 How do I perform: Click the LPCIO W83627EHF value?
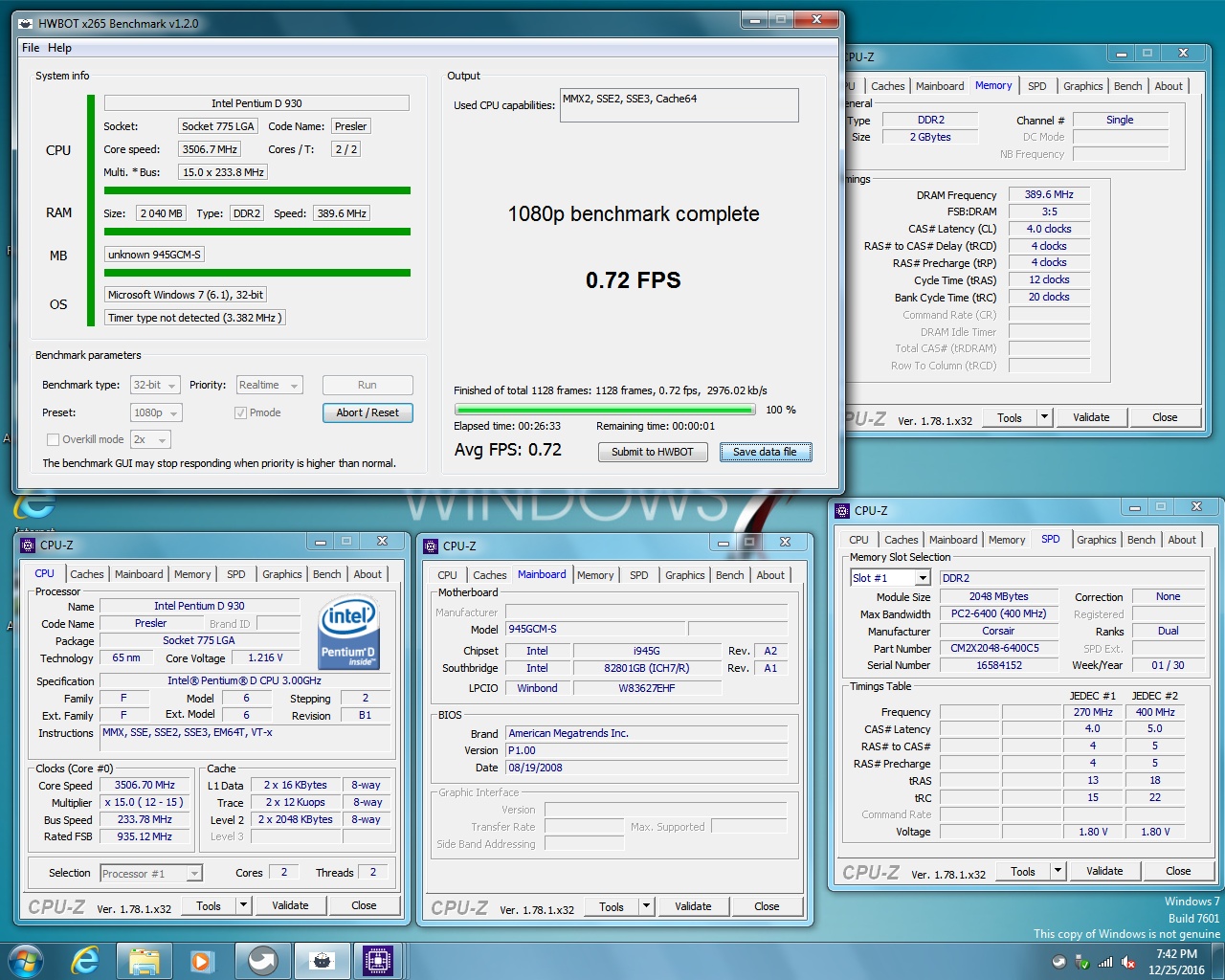[646, 687]
